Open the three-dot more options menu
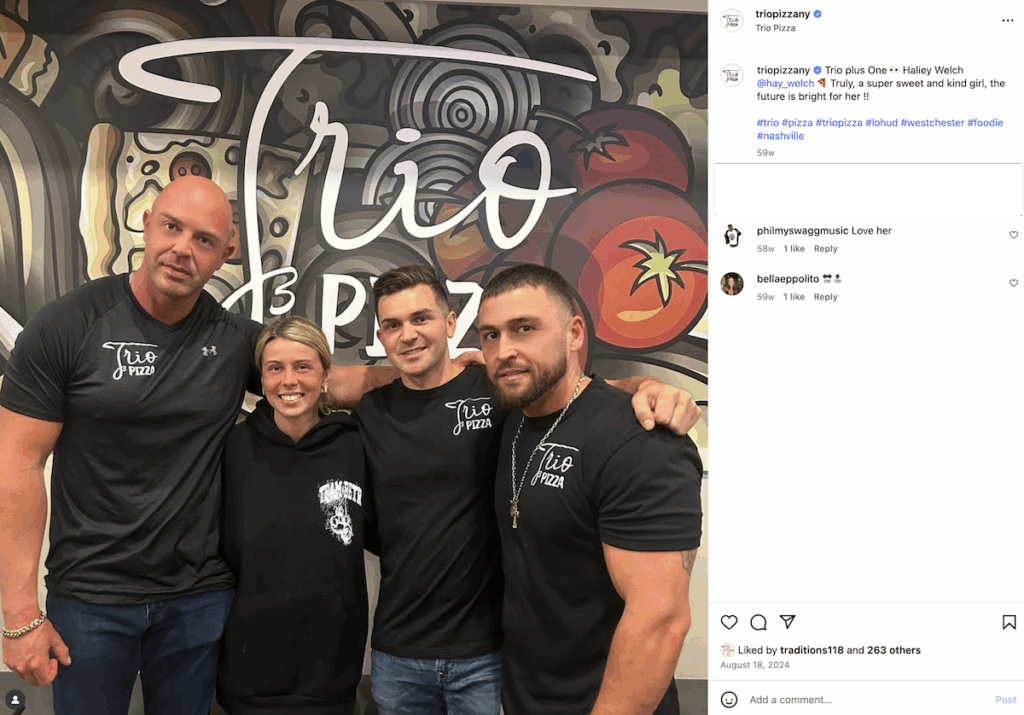Screen dimensions: 1024x715 point(1008,21)
